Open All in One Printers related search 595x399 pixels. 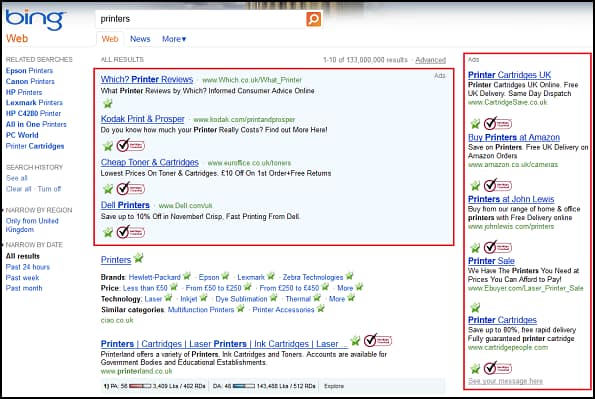point(36,124)
